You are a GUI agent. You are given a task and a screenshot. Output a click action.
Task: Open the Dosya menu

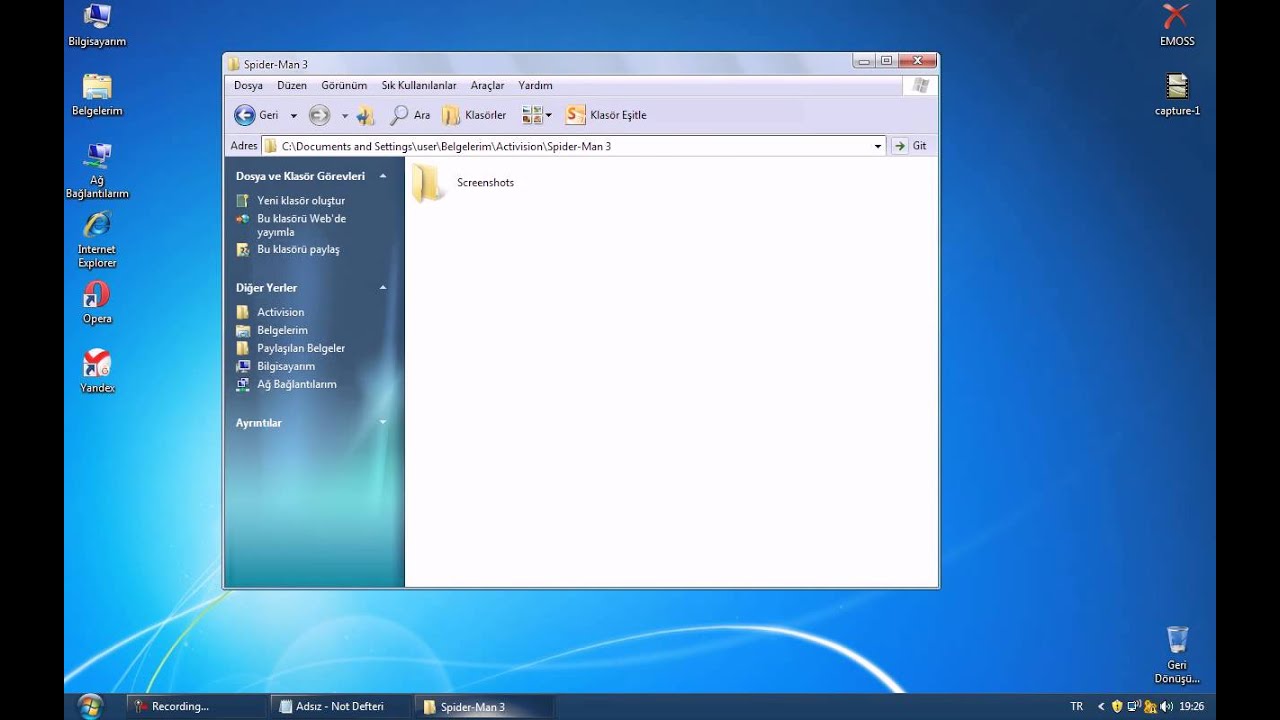tap(248, 86)
